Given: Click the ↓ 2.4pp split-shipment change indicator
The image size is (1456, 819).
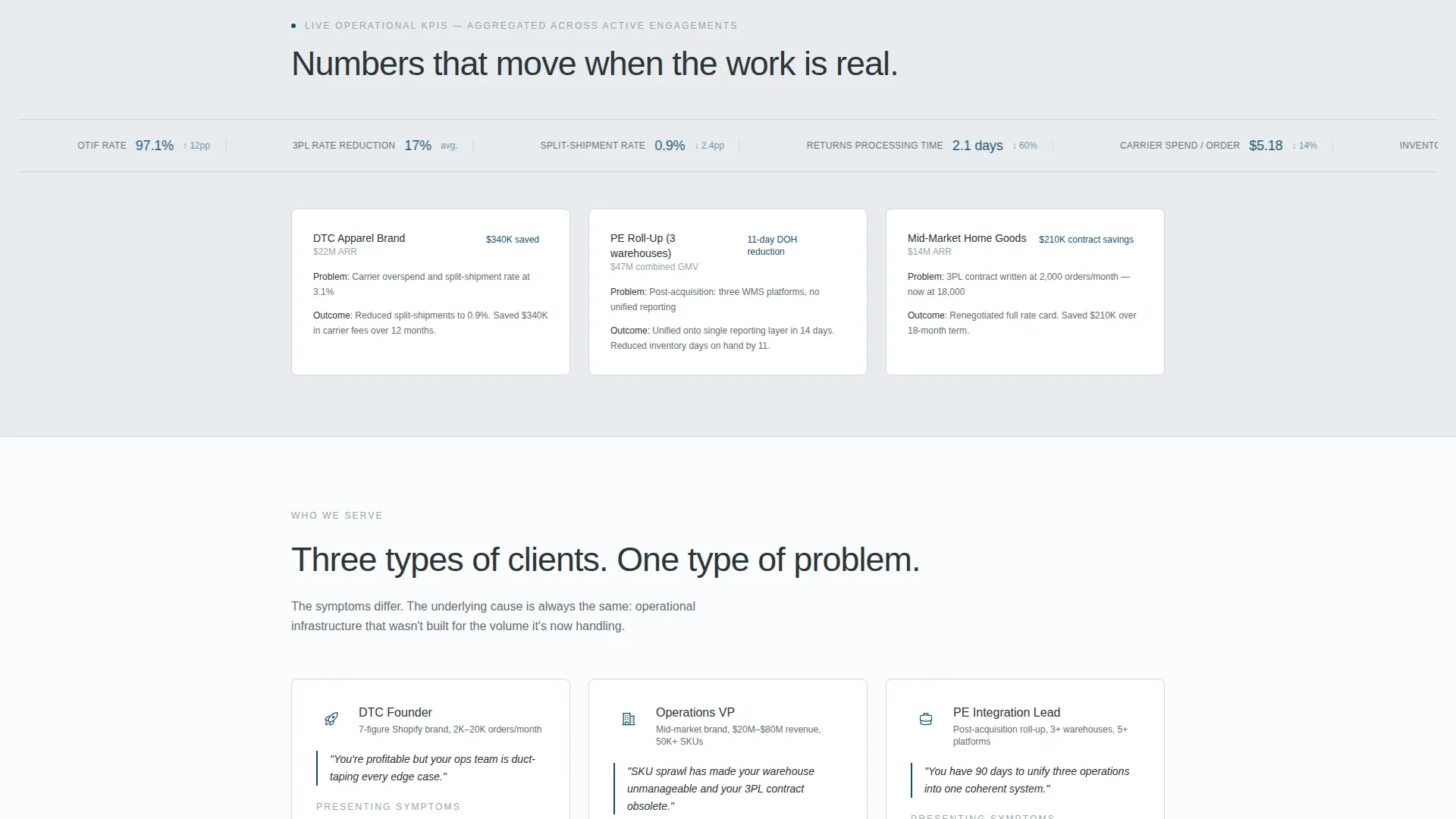Looking at the screenshot, I should (709, 146).
